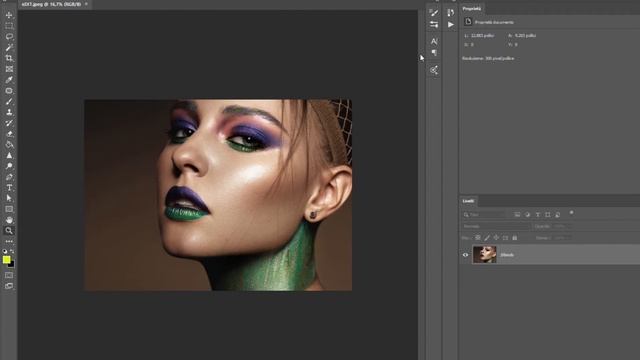
Task: Click the woman portrait on canvas
Action: coord(218,195)
